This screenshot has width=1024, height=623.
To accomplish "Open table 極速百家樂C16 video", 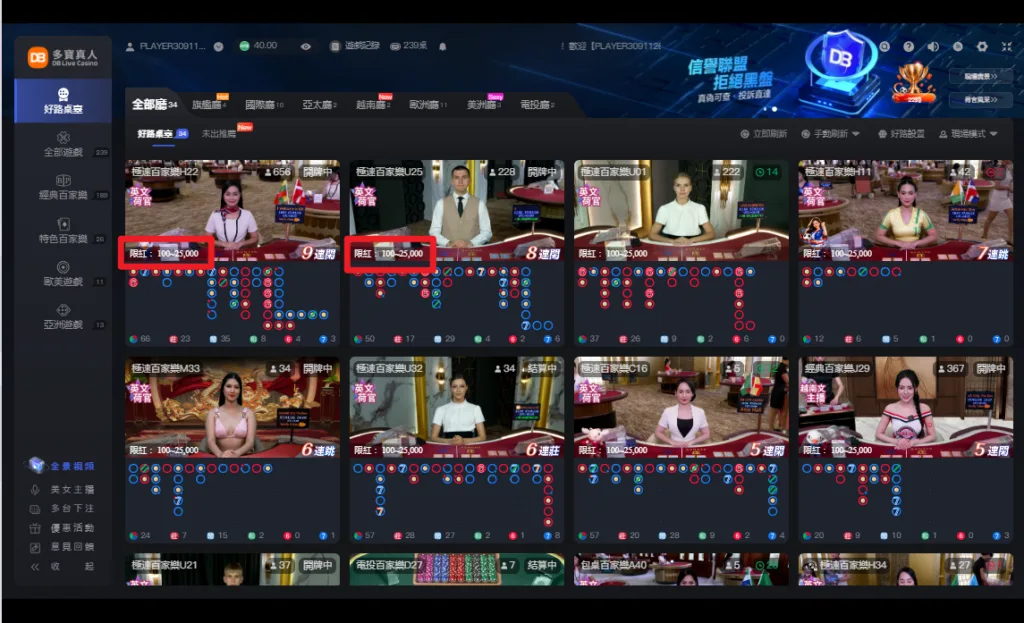I will [681, 406].
